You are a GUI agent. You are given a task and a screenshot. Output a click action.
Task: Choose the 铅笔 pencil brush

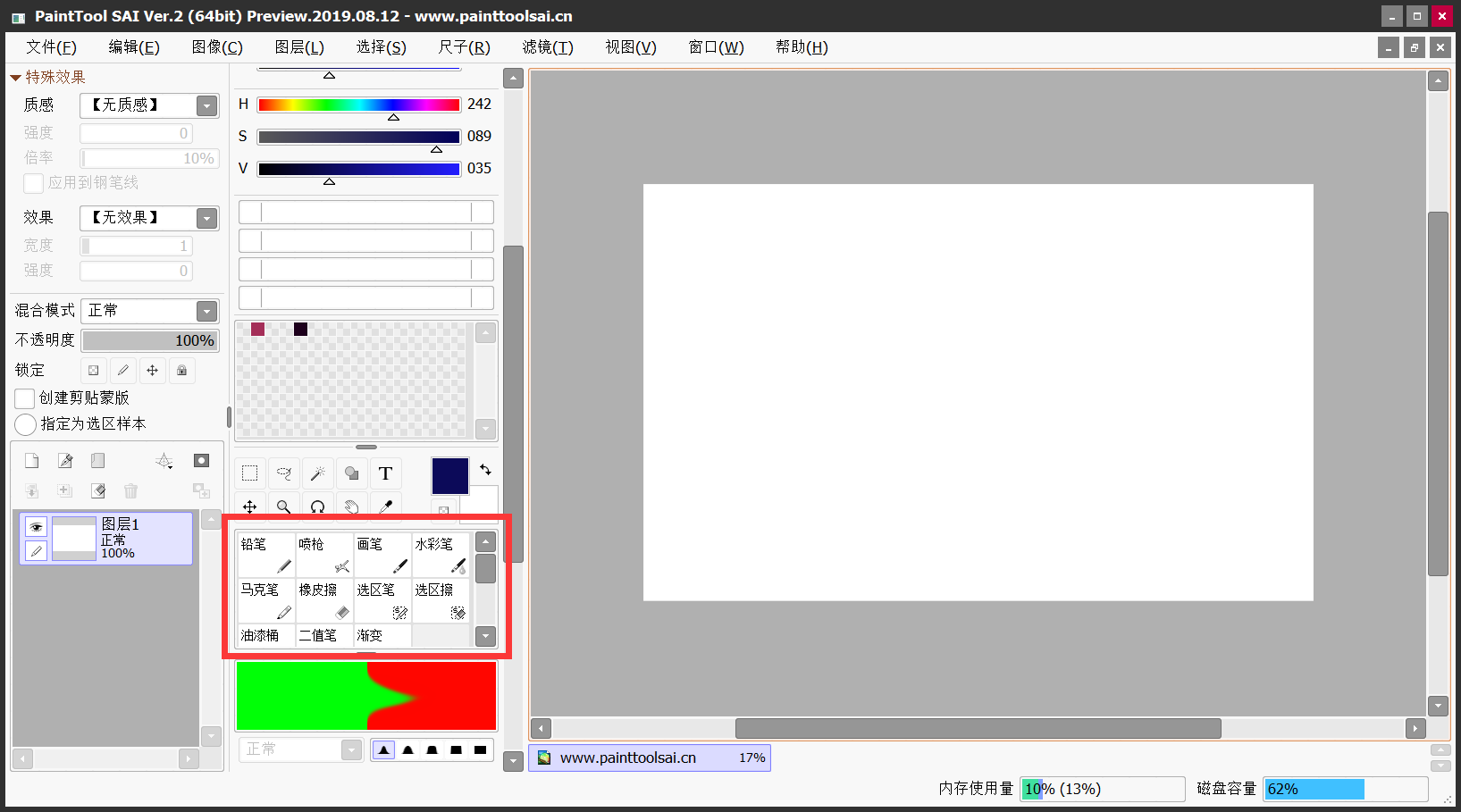click(x=266, y=555)
